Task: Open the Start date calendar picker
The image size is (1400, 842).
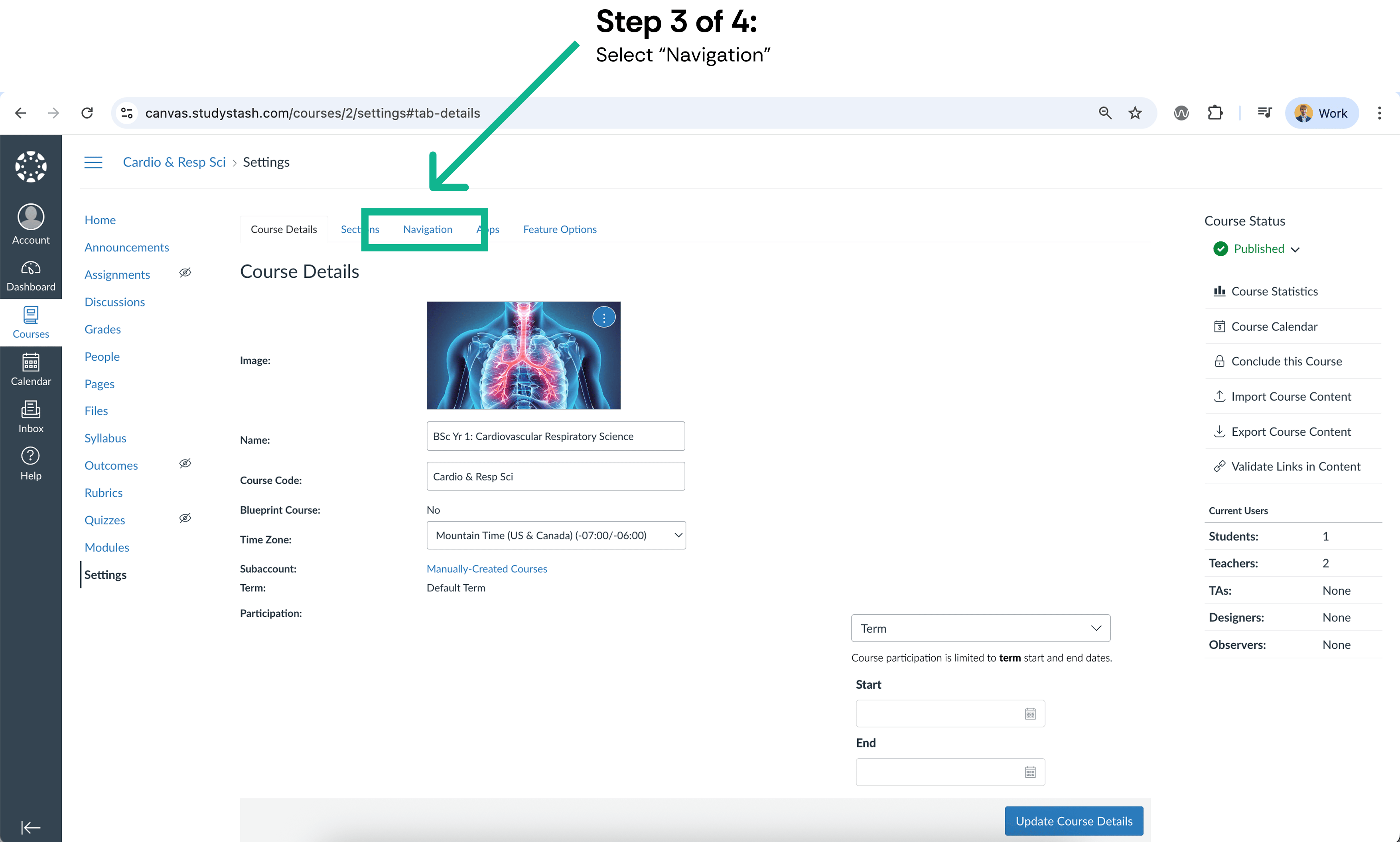Action: [x=1030, y=714]
